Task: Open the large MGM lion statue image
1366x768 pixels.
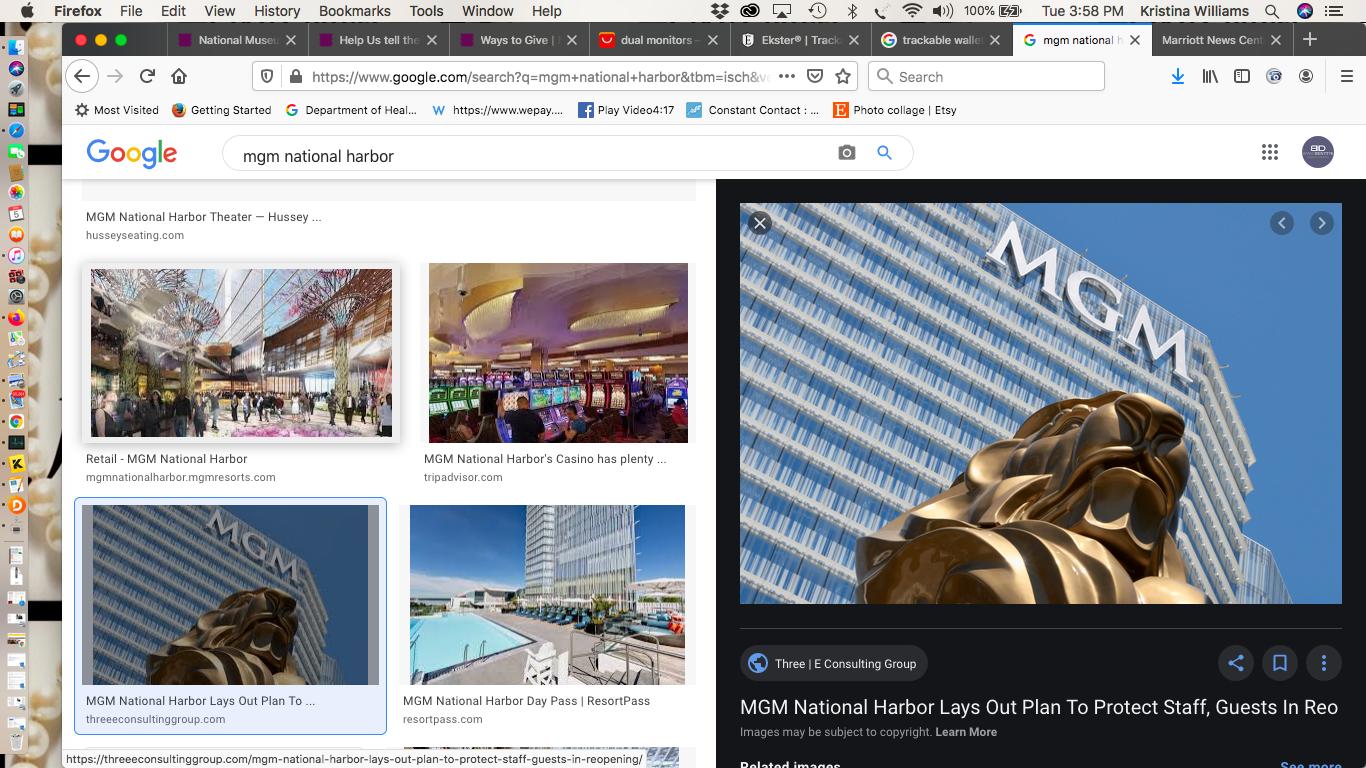Action: click(x=1041, y=404)
